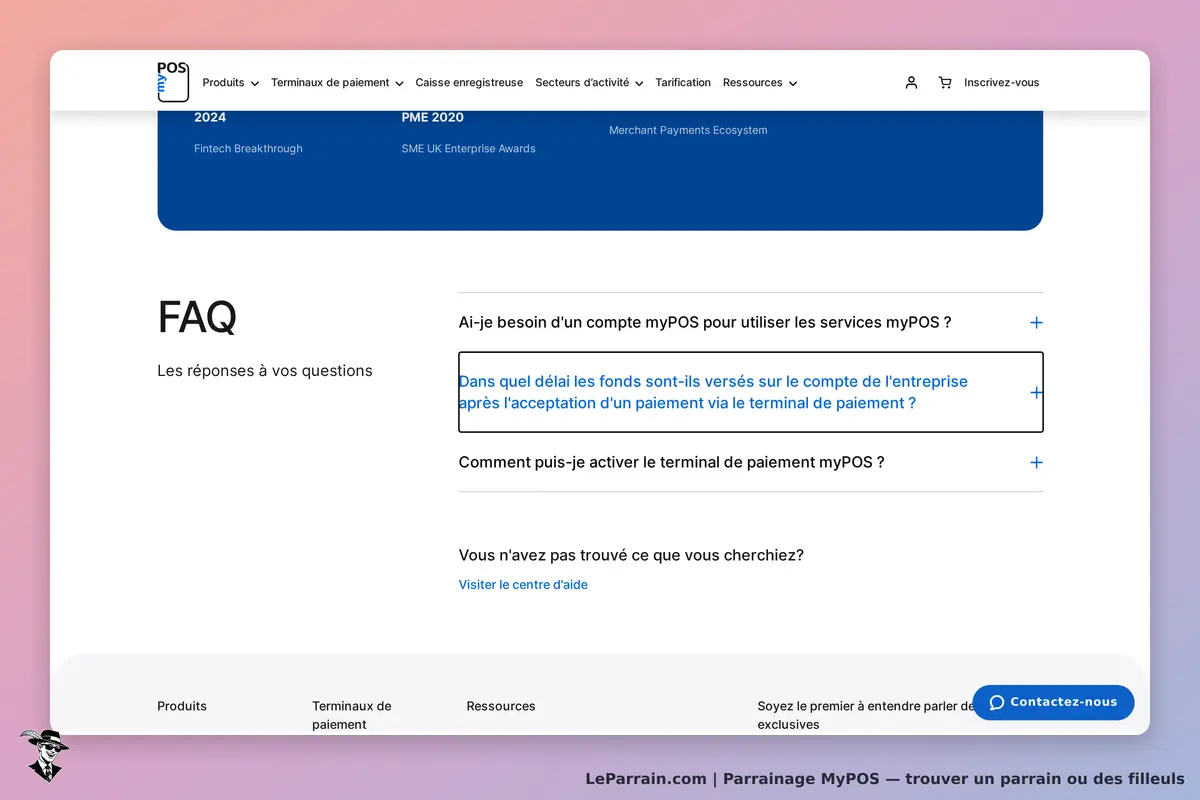Click SME UK Enterprise Awards text

click(469, 149)
